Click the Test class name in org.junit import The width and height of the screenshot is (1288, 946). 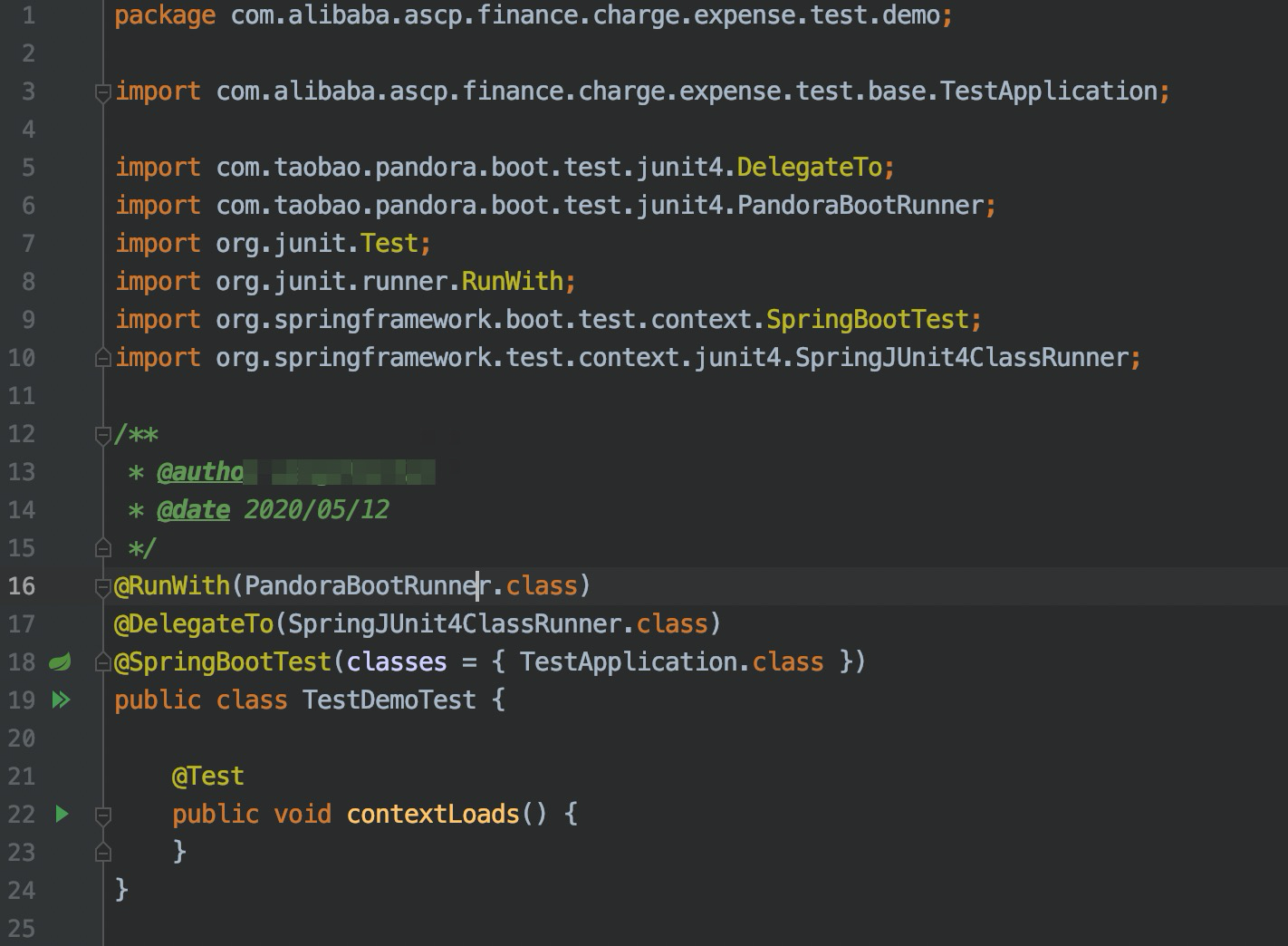tap(389, 243)
